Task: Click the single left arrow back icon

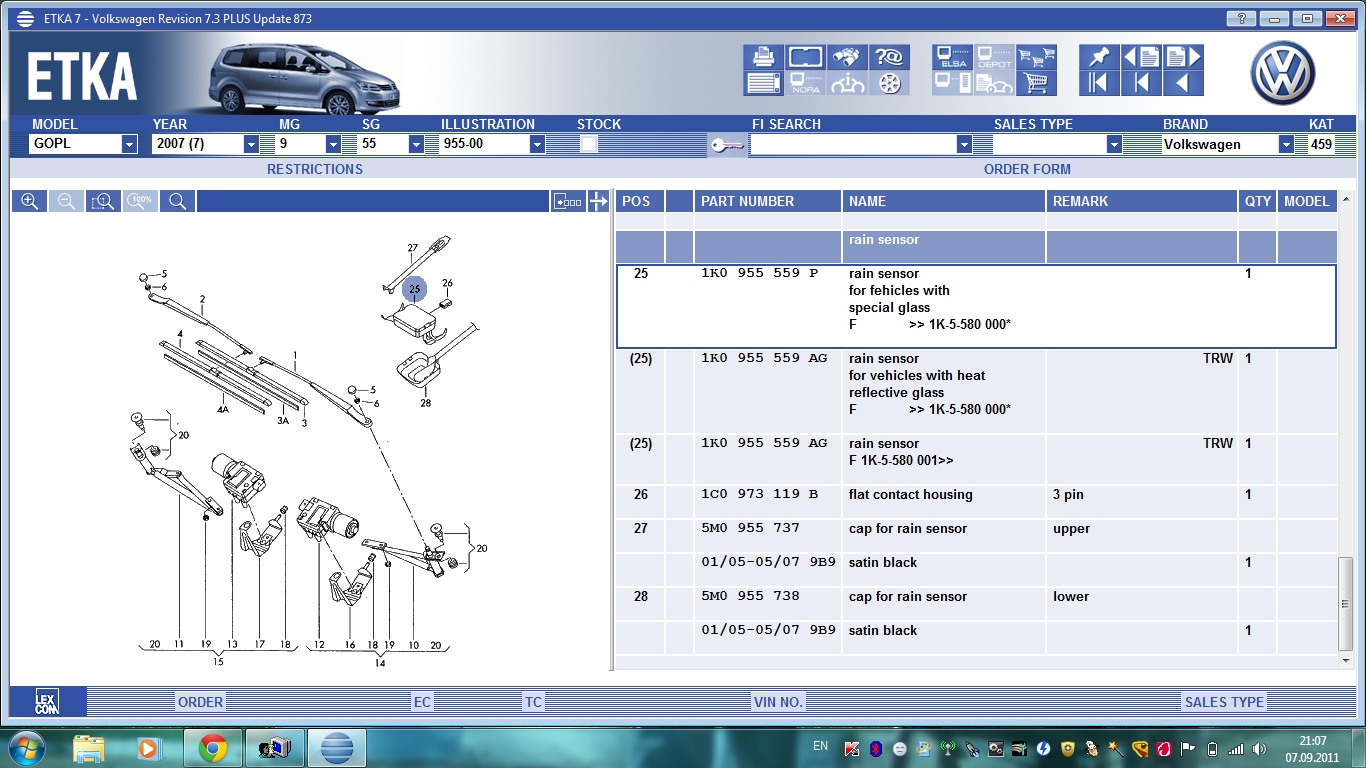Action: coord(1183,83)
